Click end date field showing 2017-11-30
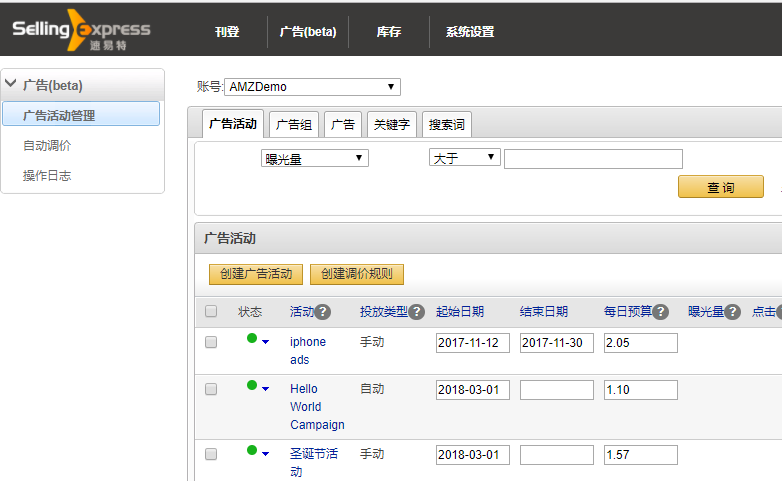 click(557, 343)
